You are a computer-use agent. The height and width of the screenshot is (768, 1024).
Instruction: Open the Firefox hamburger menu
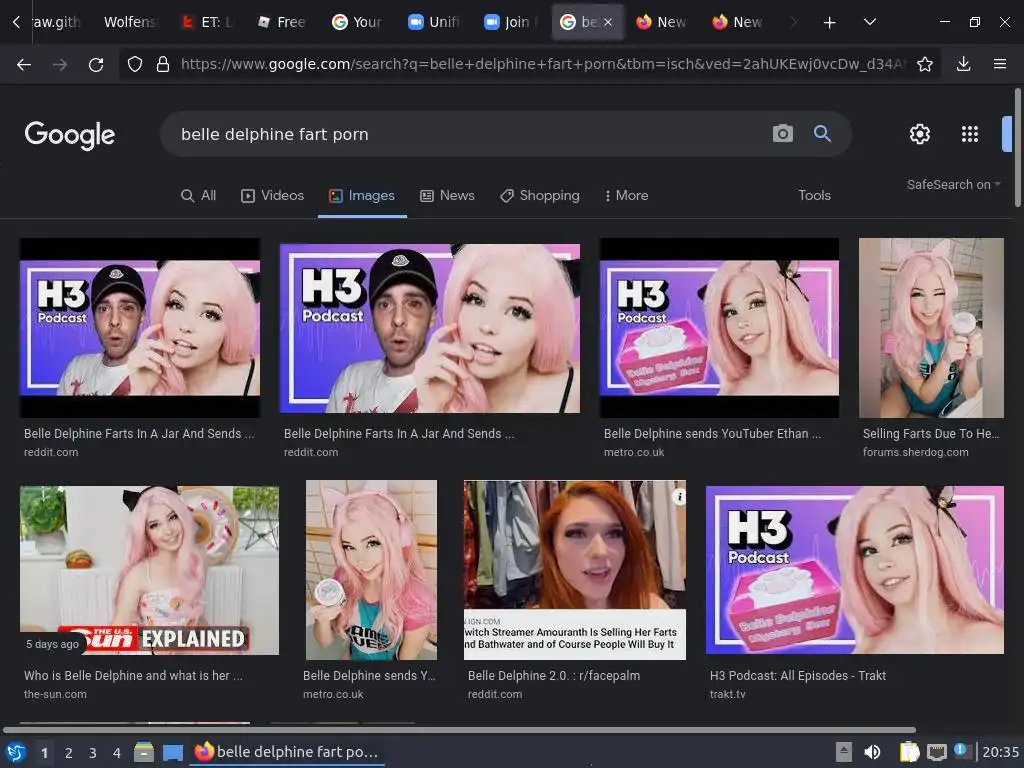1000,64
